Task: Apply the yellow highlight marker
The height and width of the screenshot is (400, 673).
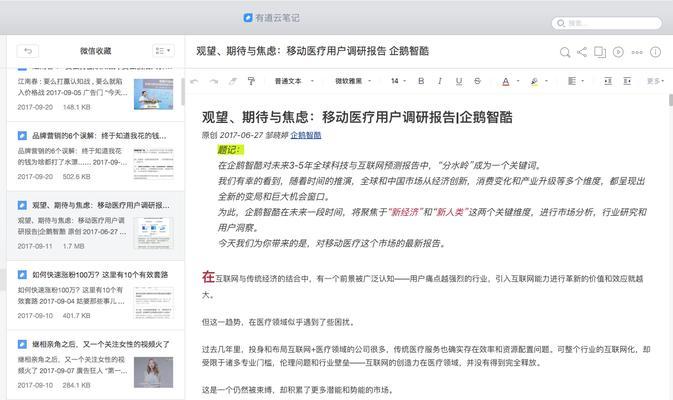Action: pyautogui.click(x=534, y=81)
